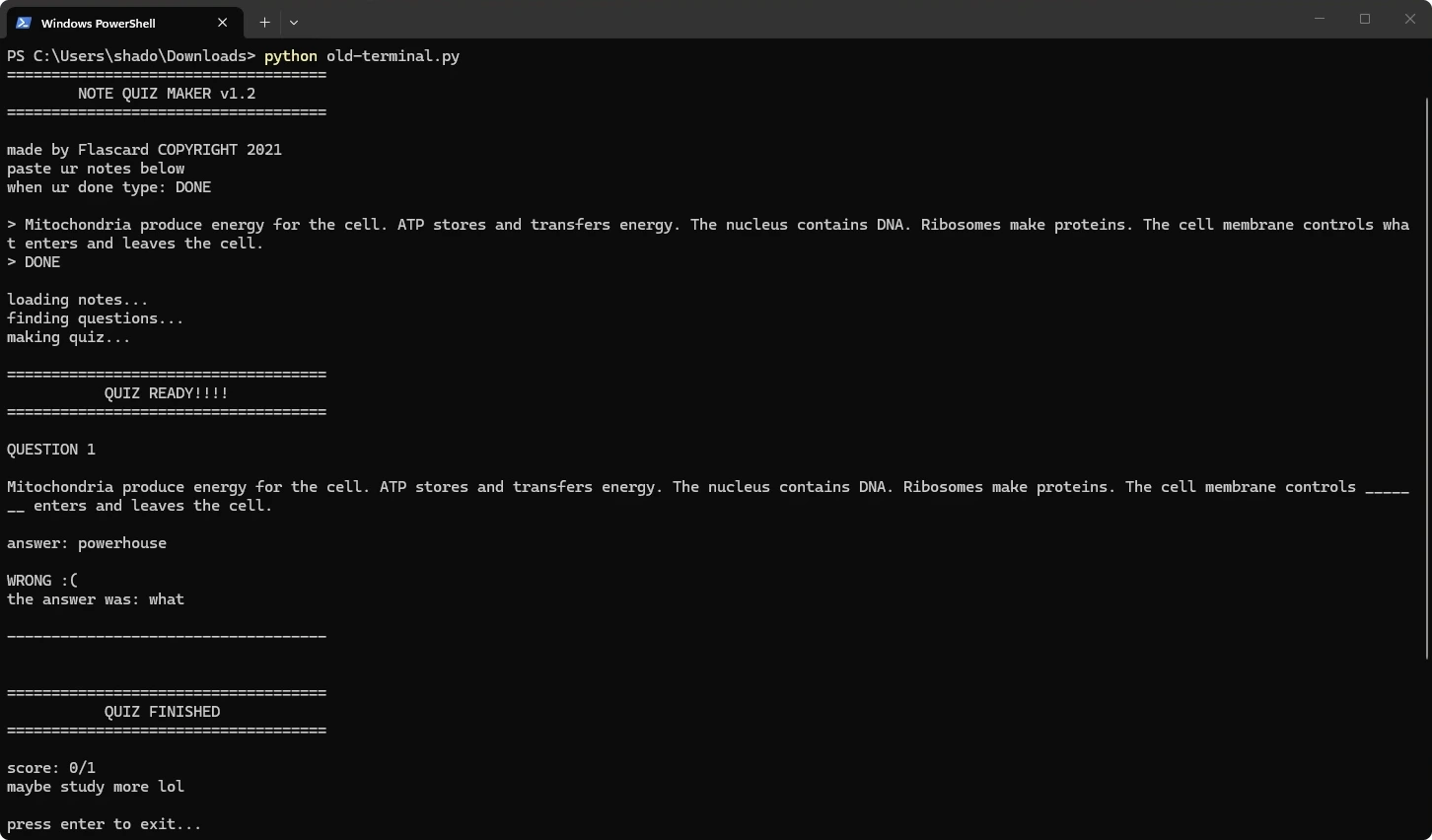Click 'the answer was: what' line
The height and width of the screenshot is (840, 1432).
click(x=96, y=599)
